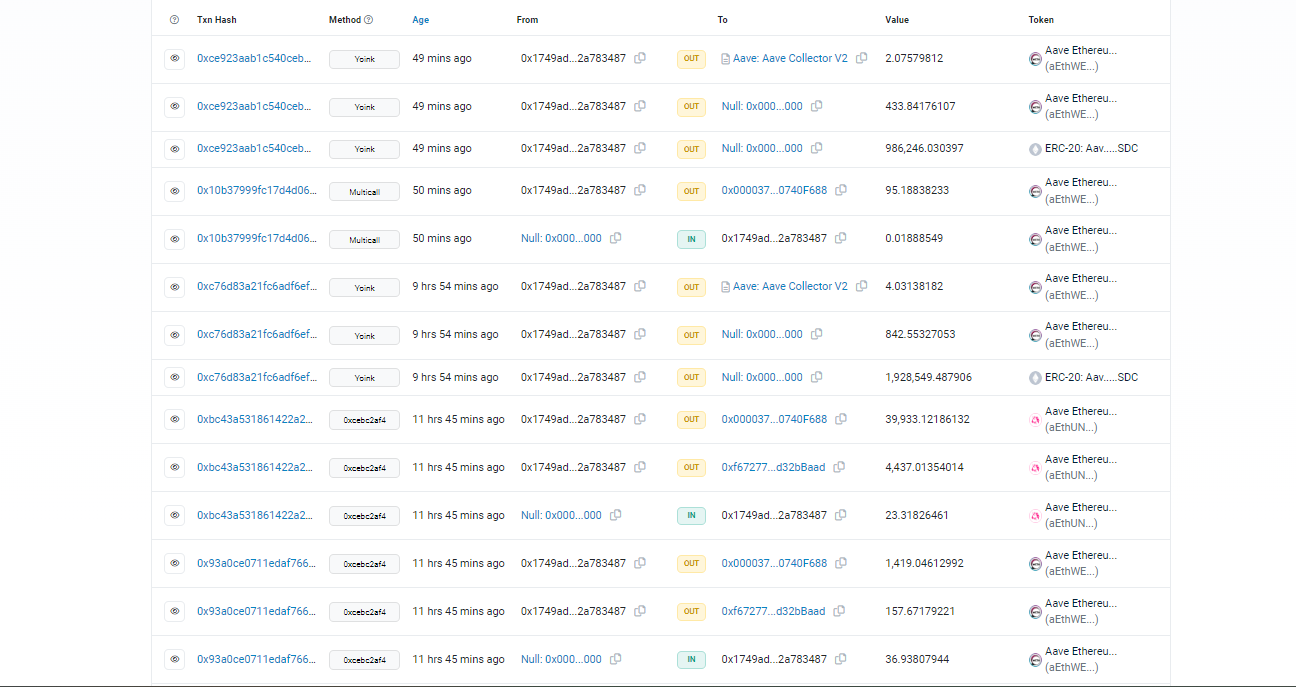This screenshot has height=687, width=1296.
Task: Copy Aave Collector V2 address in 2.07579812 row
Action: click(862, 58)
